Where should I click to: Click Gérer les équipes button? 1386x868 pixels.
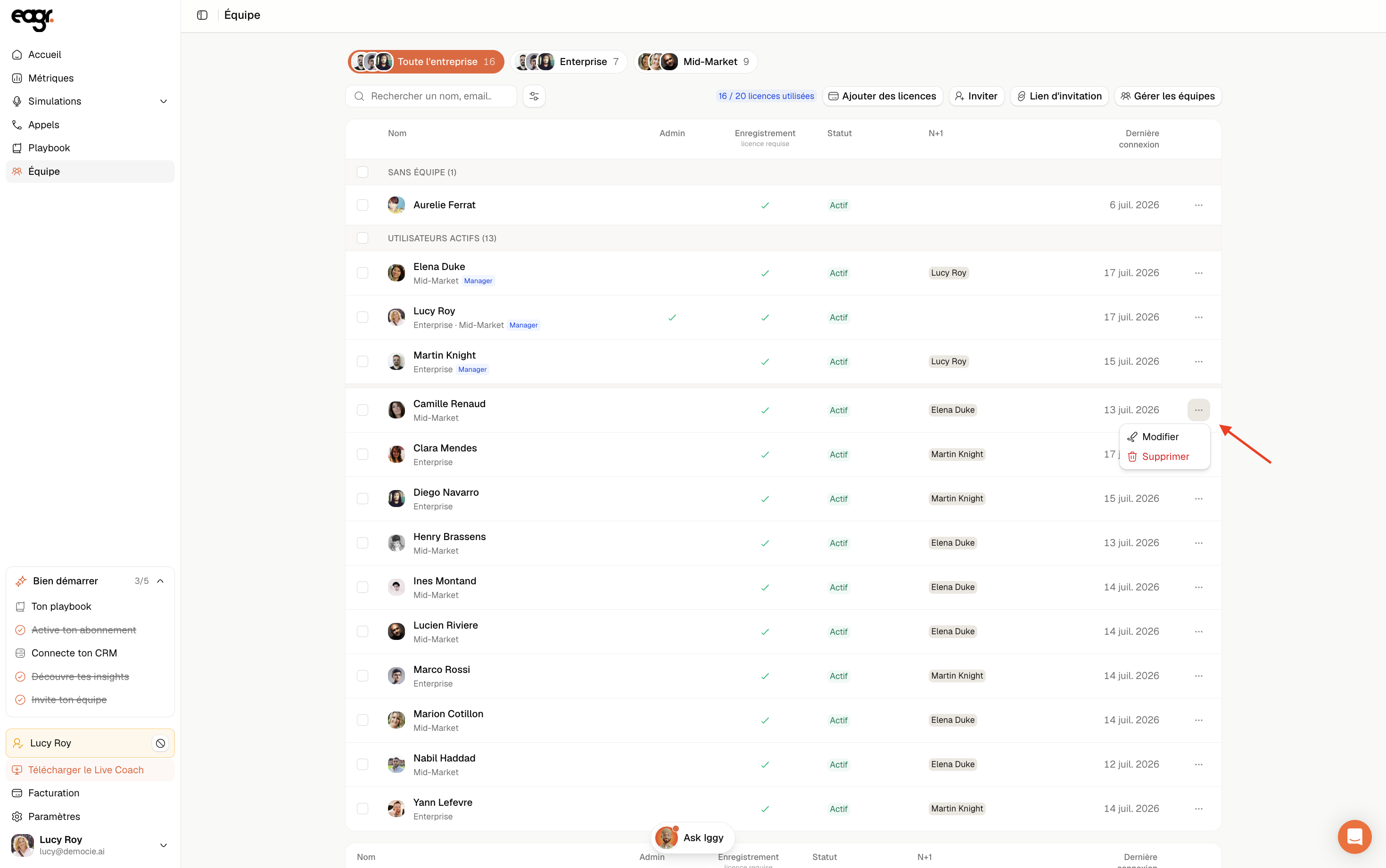[x=1168, y=96]
